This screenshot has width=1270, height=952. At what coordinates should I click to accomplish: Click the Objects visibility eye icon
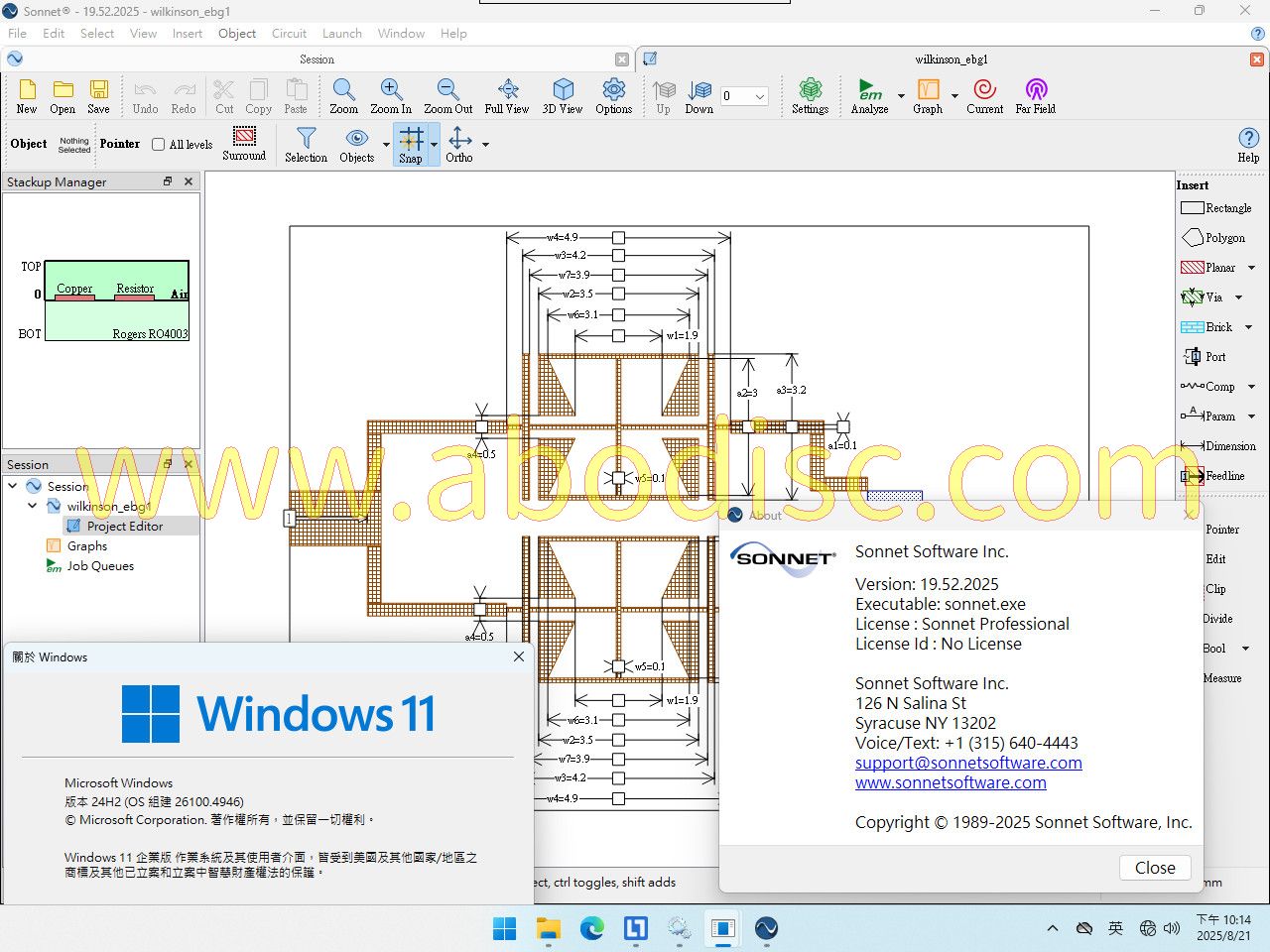(357, 145)
